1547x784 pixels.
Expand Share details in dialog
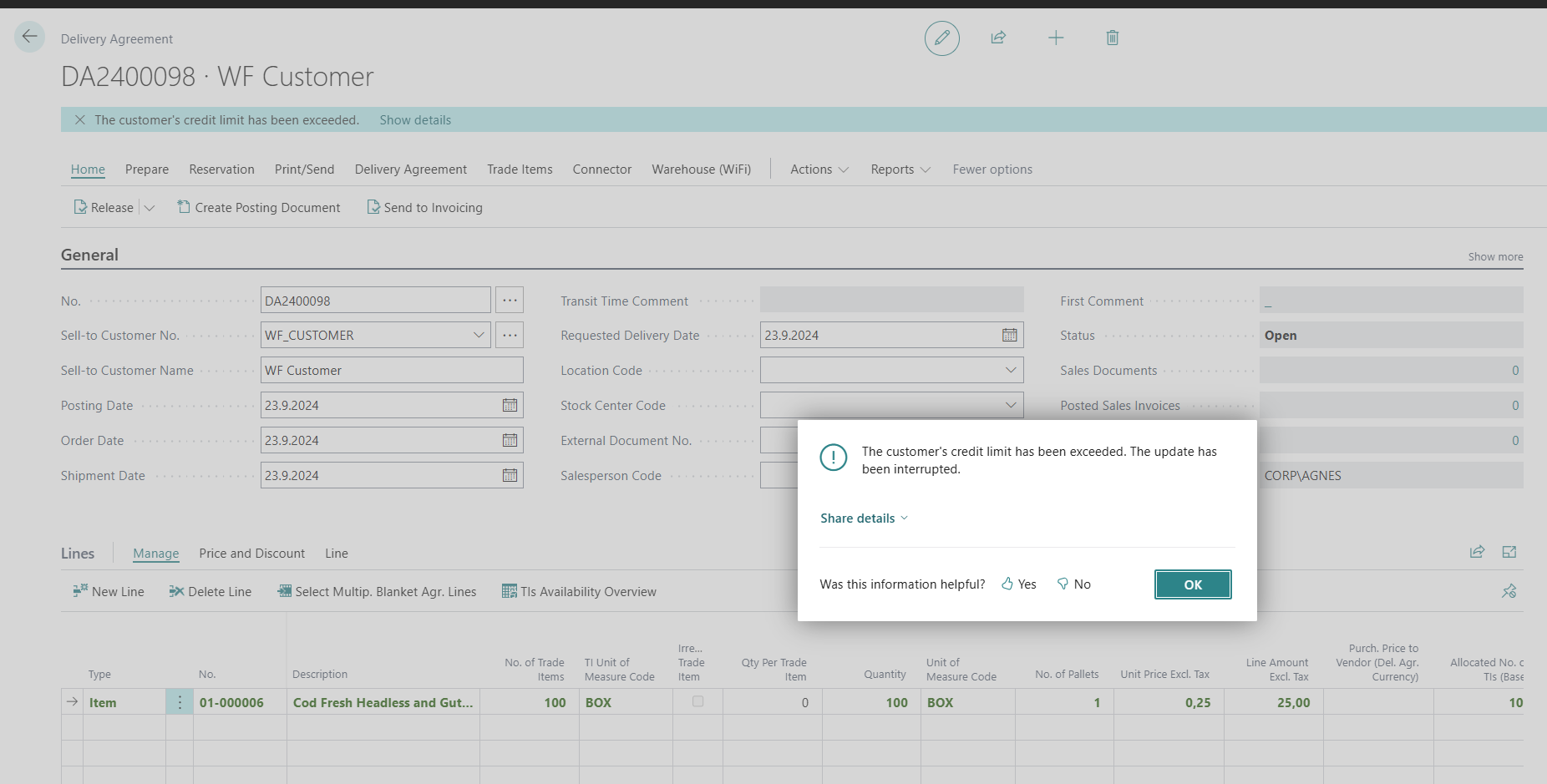[x=864, y=518]
